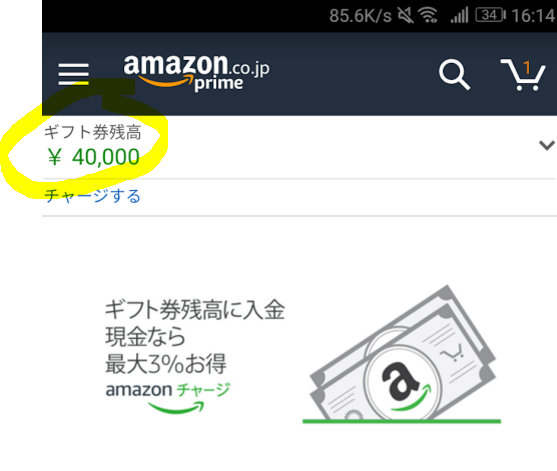The height and width of the screenshot is (471, 557).
Task: Open the hamburger menu
Action: click(x=74, y=74)
